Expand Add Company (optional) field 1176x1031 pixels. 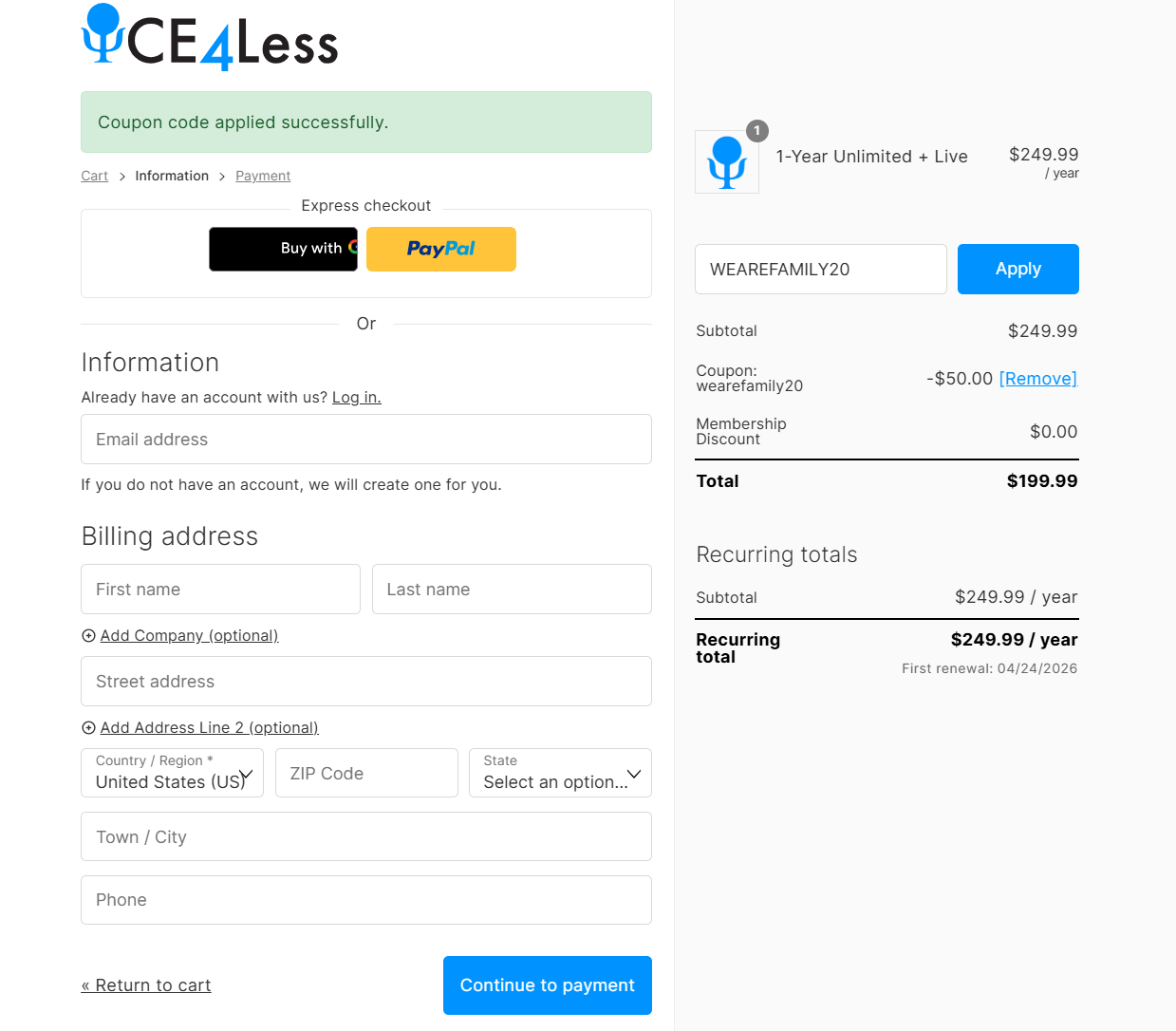(x=189, y=636)
